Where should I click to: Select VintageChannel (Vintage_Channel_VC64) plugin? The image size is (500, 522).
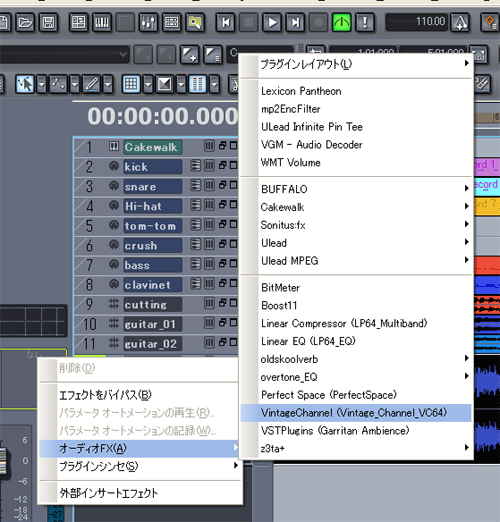pos(356,413)
